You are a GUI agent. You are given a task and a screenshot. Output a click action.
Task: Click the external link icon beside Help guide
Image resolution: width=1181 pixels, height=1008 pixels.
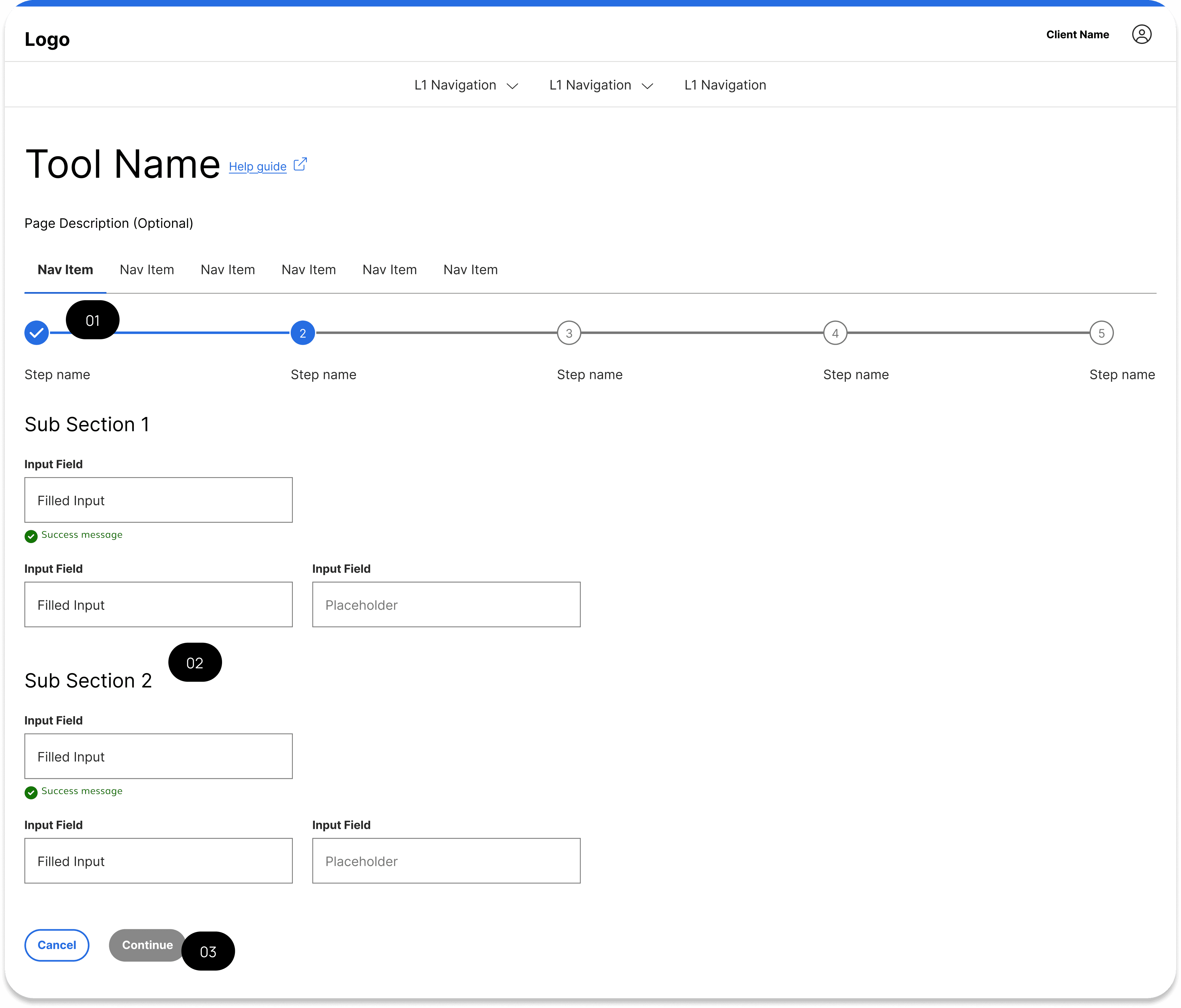[x=300, y=165]
